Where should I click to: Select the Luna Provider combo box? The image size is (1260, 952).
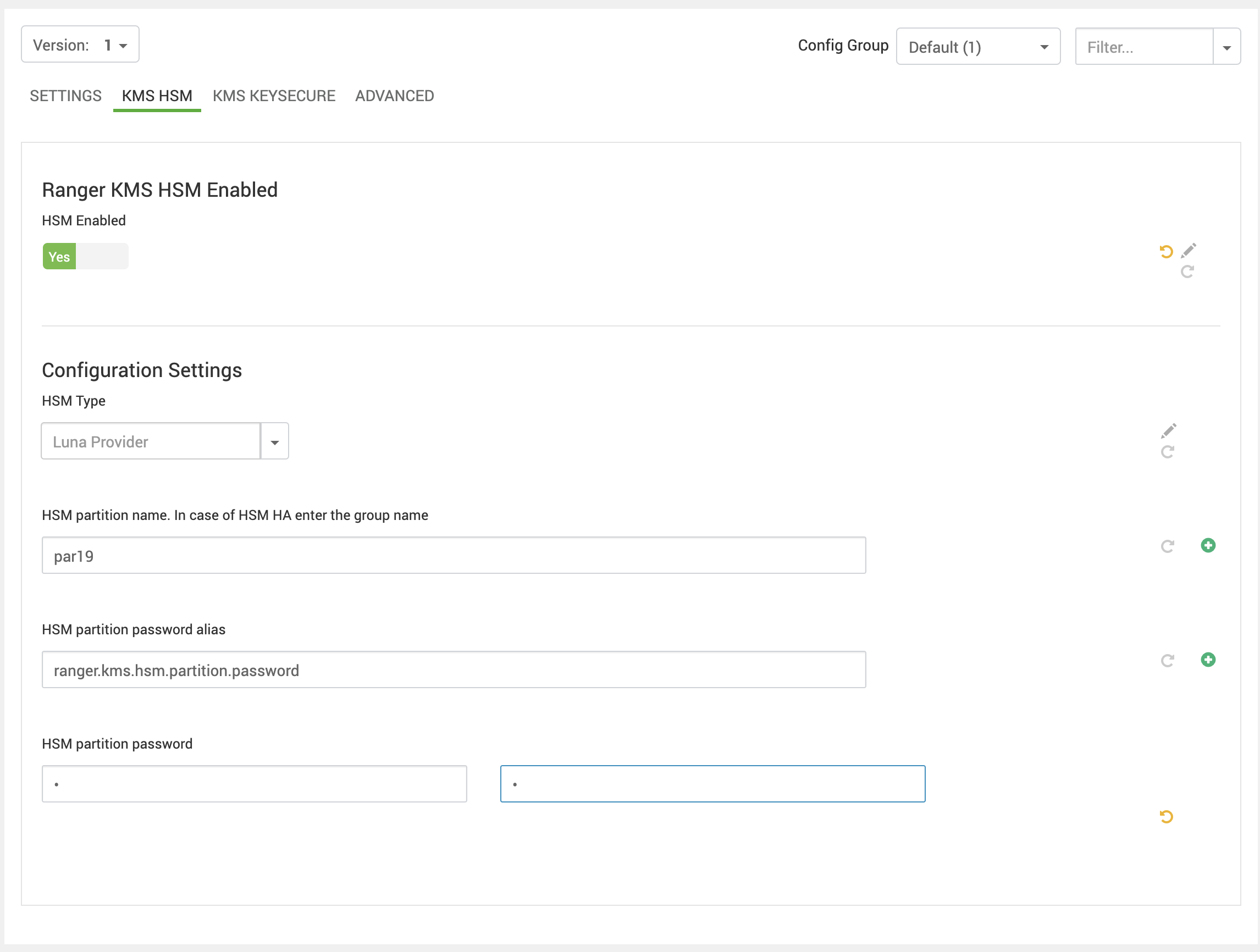tap(151, 441)
